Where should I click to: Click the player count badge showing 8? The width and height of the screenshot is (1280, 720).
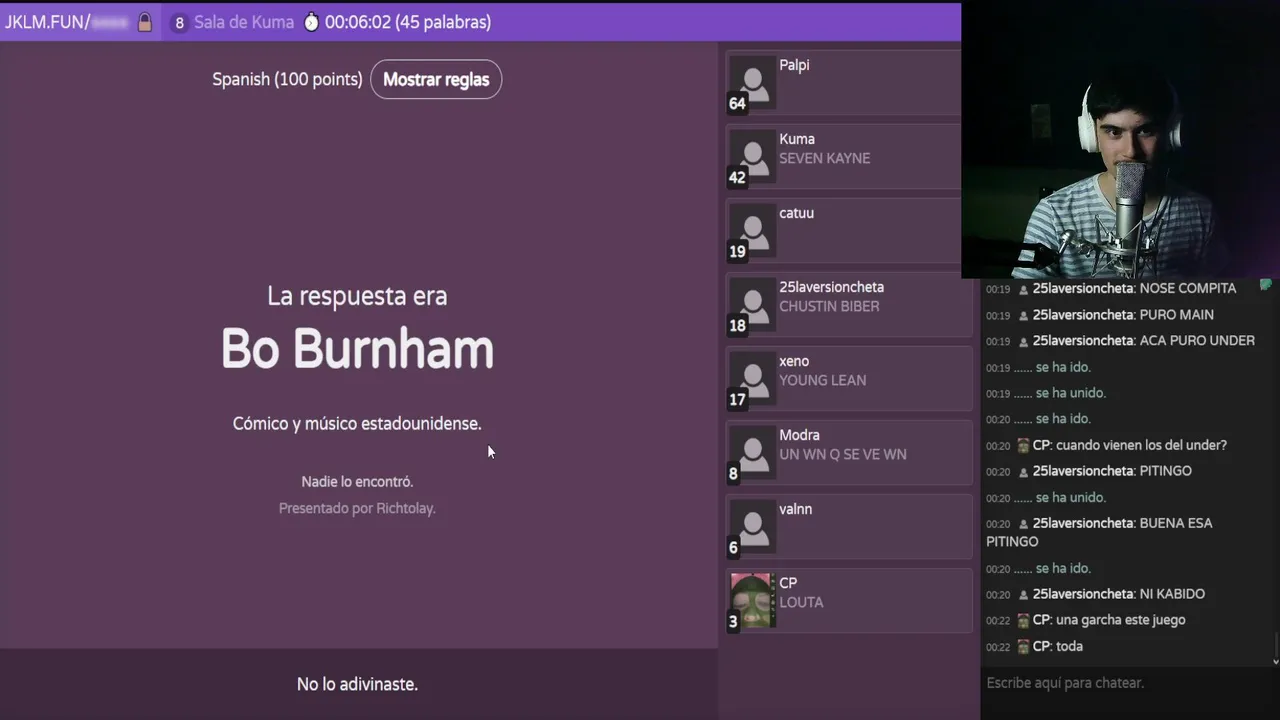click(179, 22)
